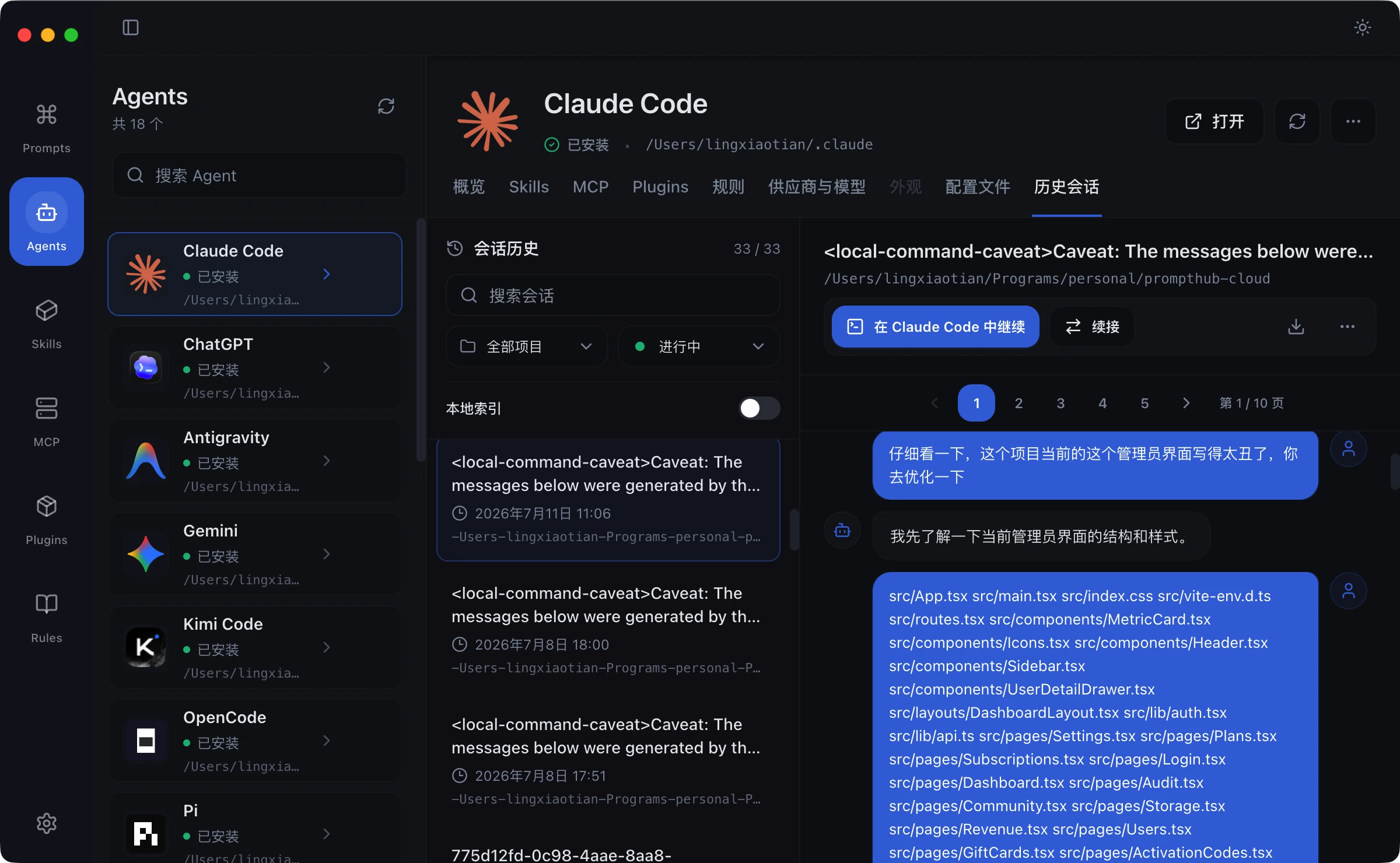Switch to the 供应商与模型 tab
Viewport: 1400px width, 863px height.
pyautogui.click(x=817, y=187)
